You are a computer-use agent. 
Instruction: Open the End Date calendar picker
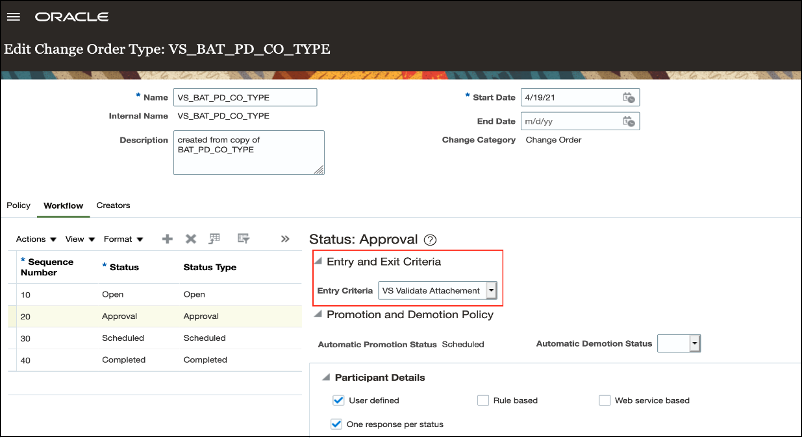tap(629, 121)
